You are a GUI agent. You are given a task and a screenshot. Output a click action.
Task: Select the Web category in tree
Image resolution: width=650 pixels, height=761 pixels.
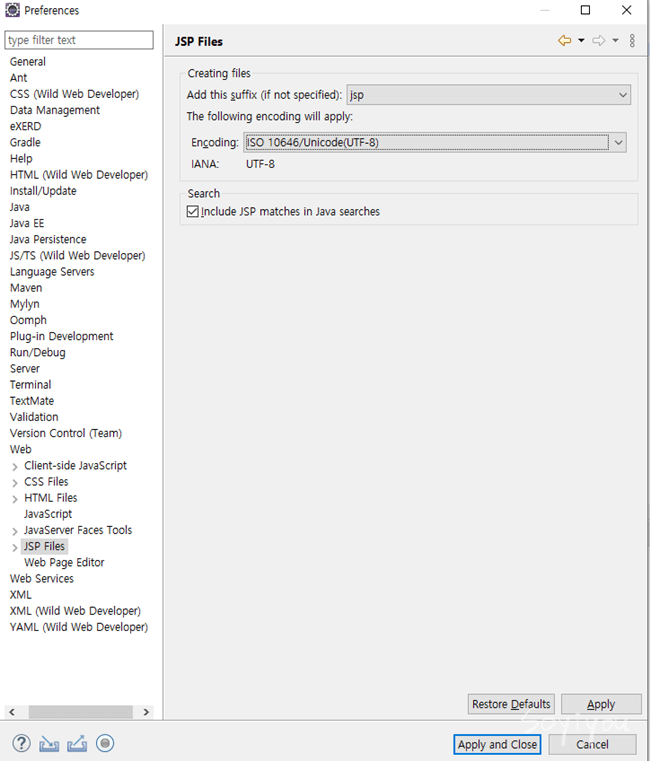pos(20,449)
